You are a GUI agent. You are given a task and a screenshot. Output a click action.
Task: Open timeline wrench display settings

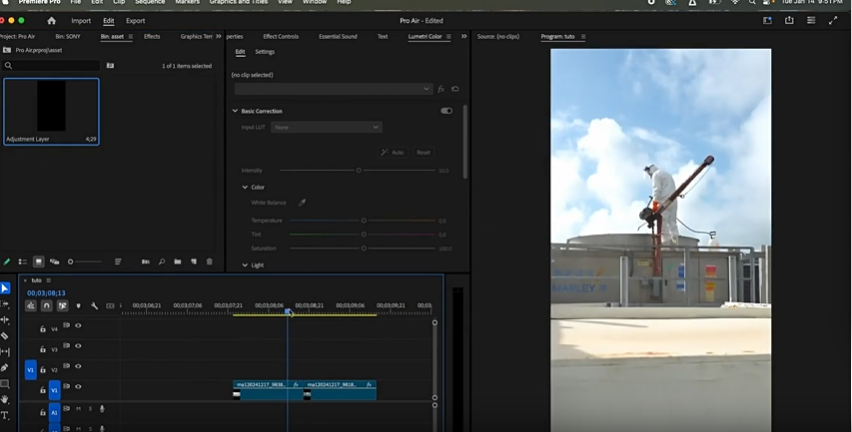94,306
